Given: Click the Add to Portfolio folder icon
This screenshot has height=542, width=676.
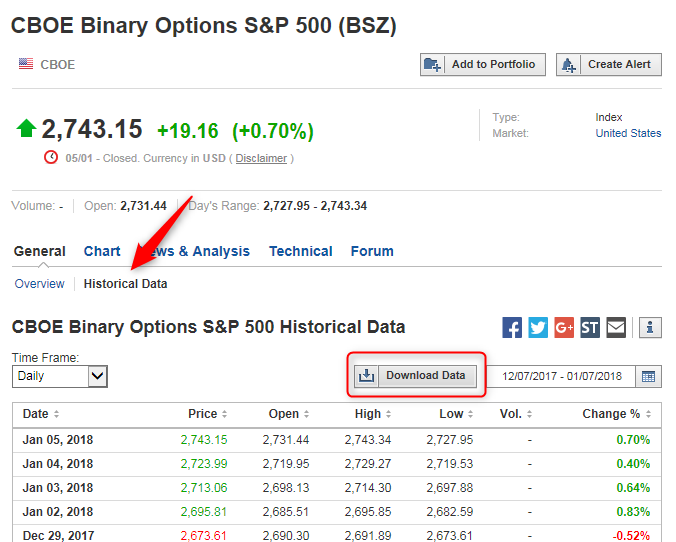Looking at the screenshot, I should tap(432, 65).
